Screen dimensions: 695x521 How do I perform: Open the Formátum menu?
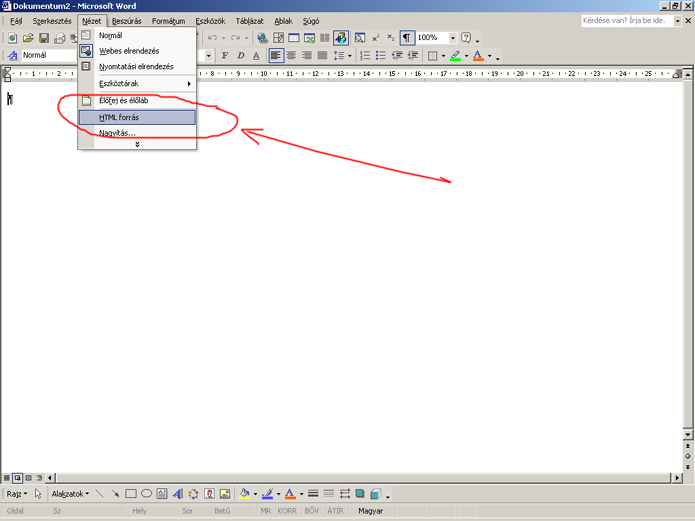(x=168, y=21)
